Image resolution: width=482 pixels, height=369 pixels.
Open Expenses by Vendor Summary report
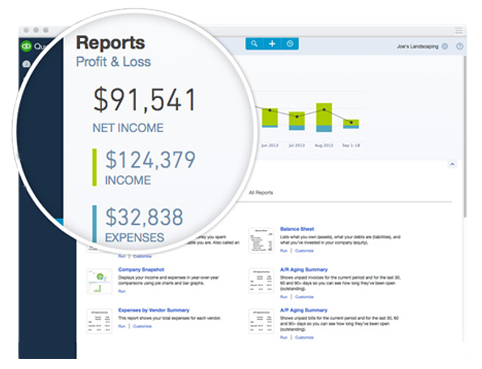click(154, 310)
